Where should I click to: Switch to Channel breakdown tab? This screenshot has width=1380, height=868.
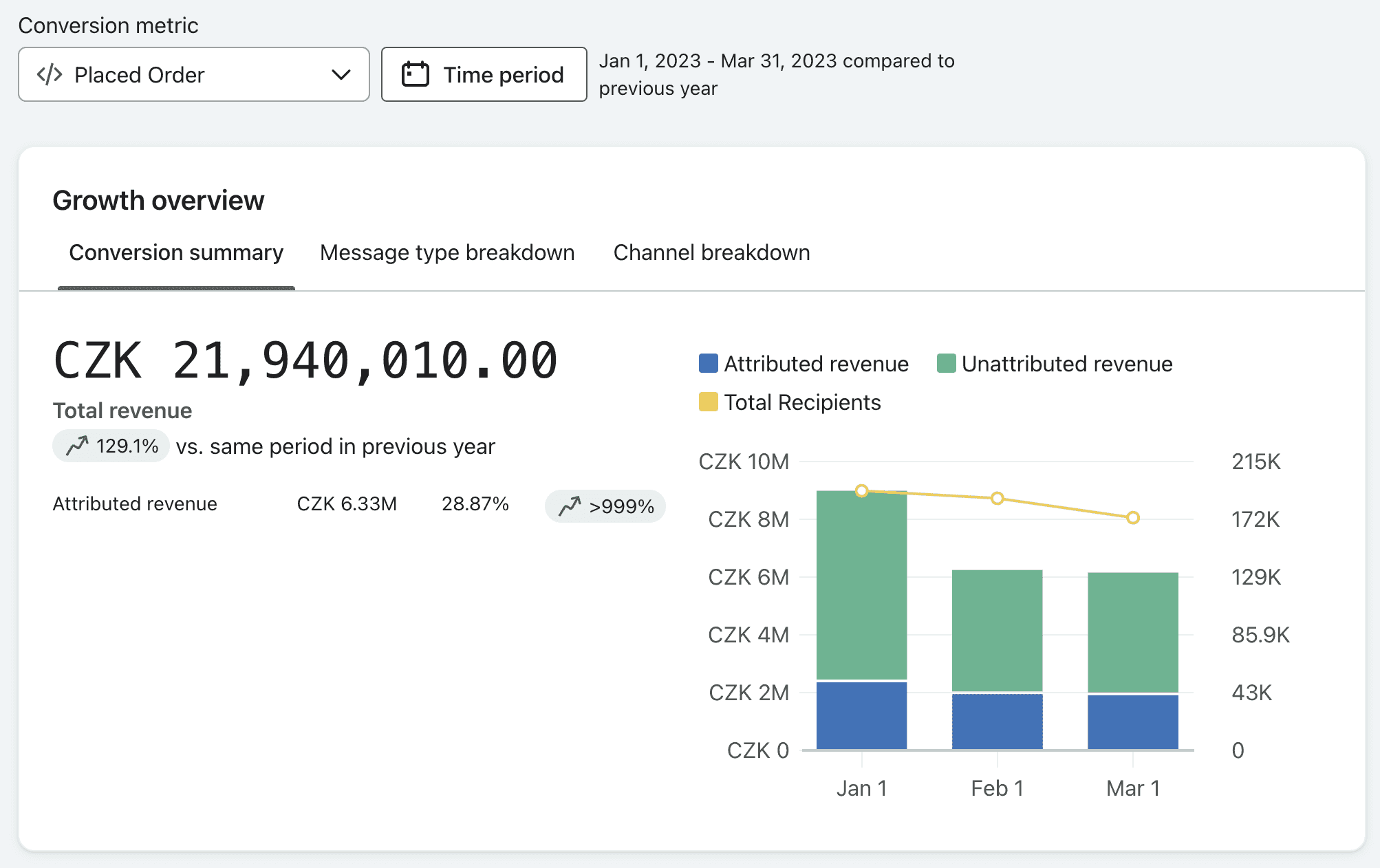point(711,252)
